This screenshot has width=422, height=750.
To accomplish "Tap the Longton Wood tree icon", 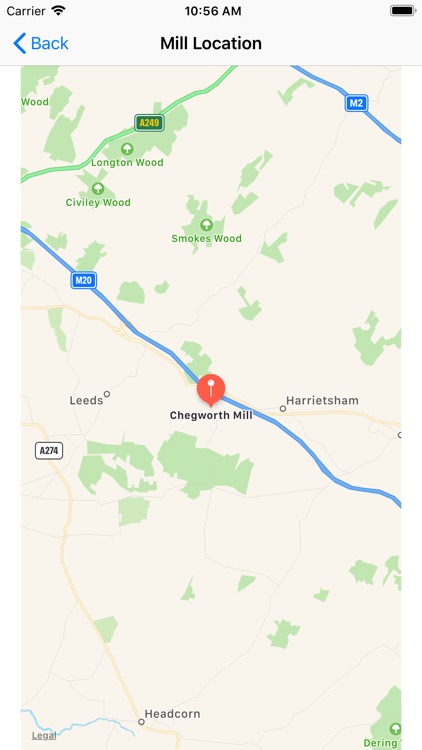I will pos(127,148).
